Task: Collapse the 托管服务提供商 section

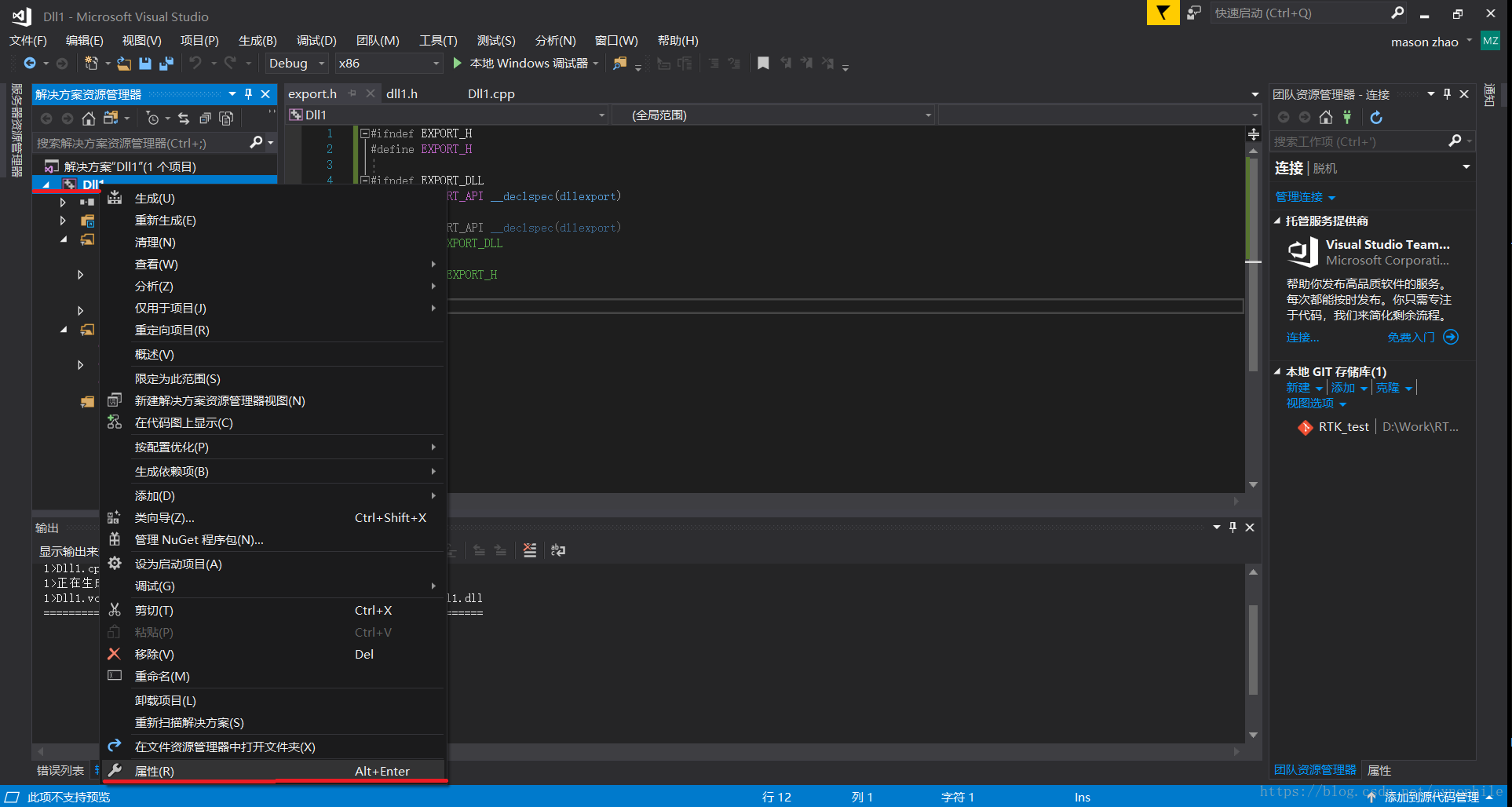Action: pyautogui.click(x=1277, y=221)
